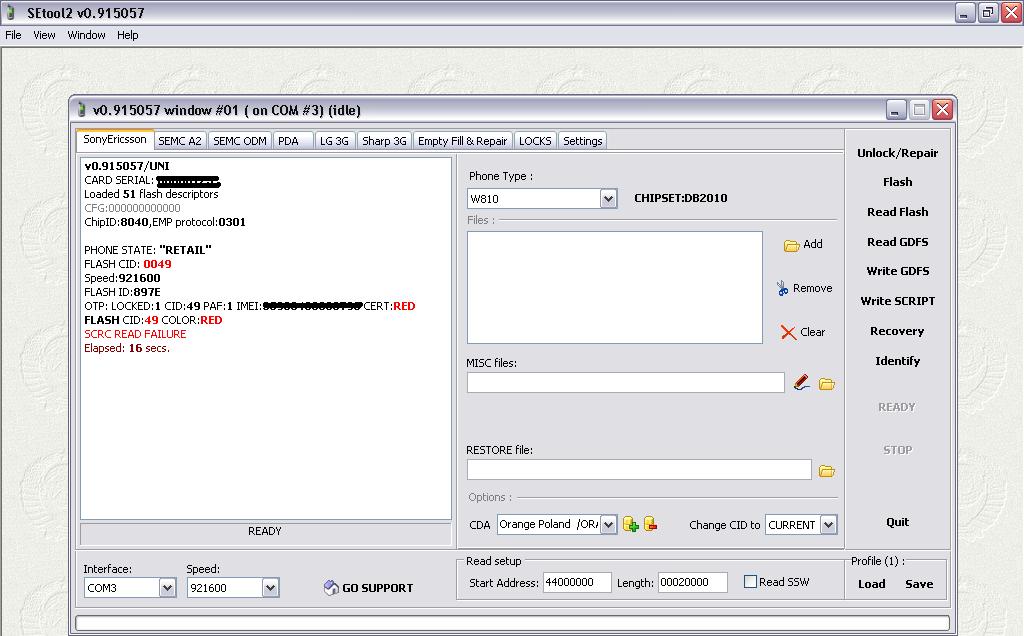
Task: Open the View menu
Action: (44, 35)
